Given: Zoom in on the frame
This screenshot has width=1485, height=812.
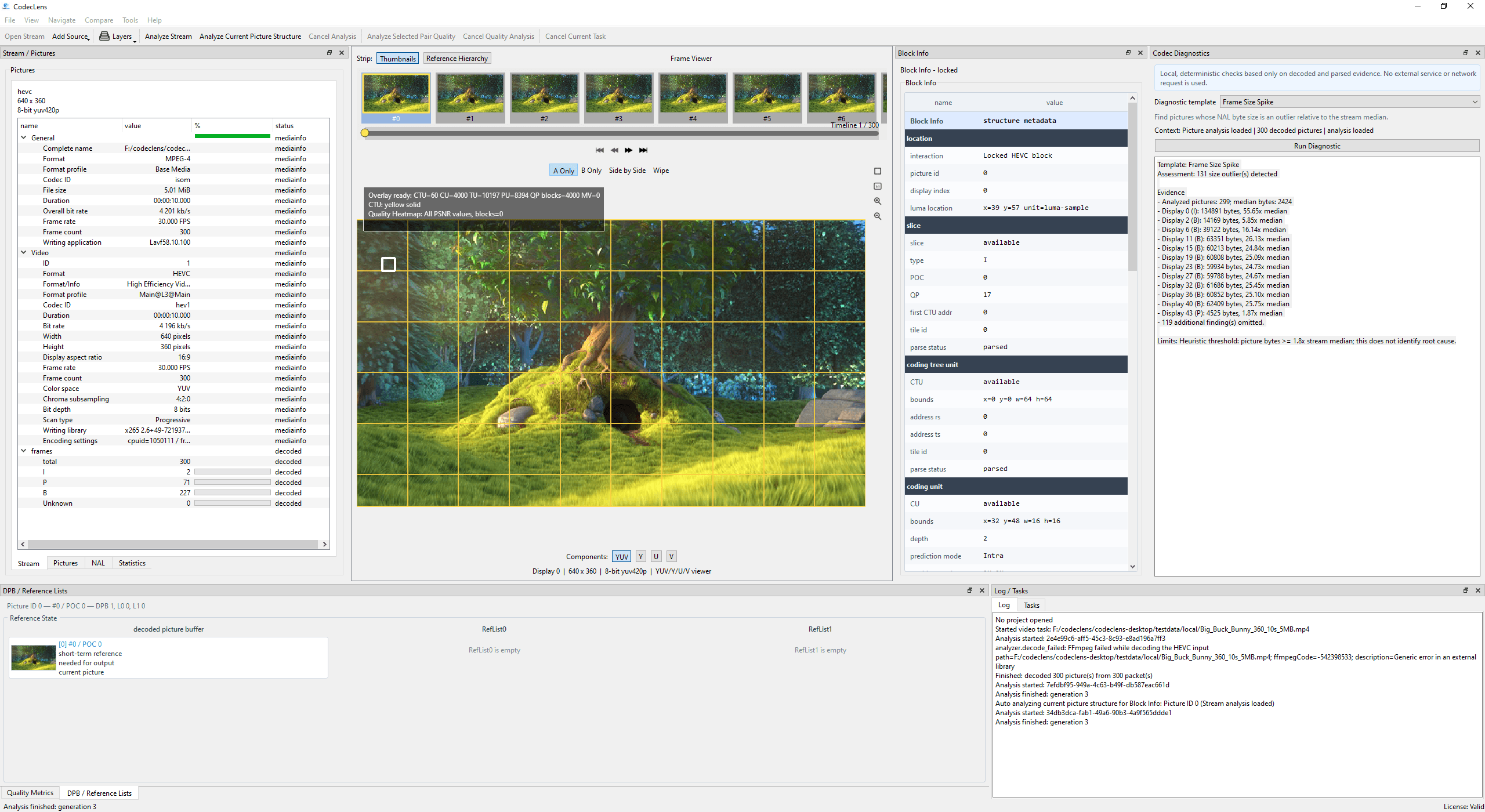Looking at the screenshot, I should click(x=878, y=201).
